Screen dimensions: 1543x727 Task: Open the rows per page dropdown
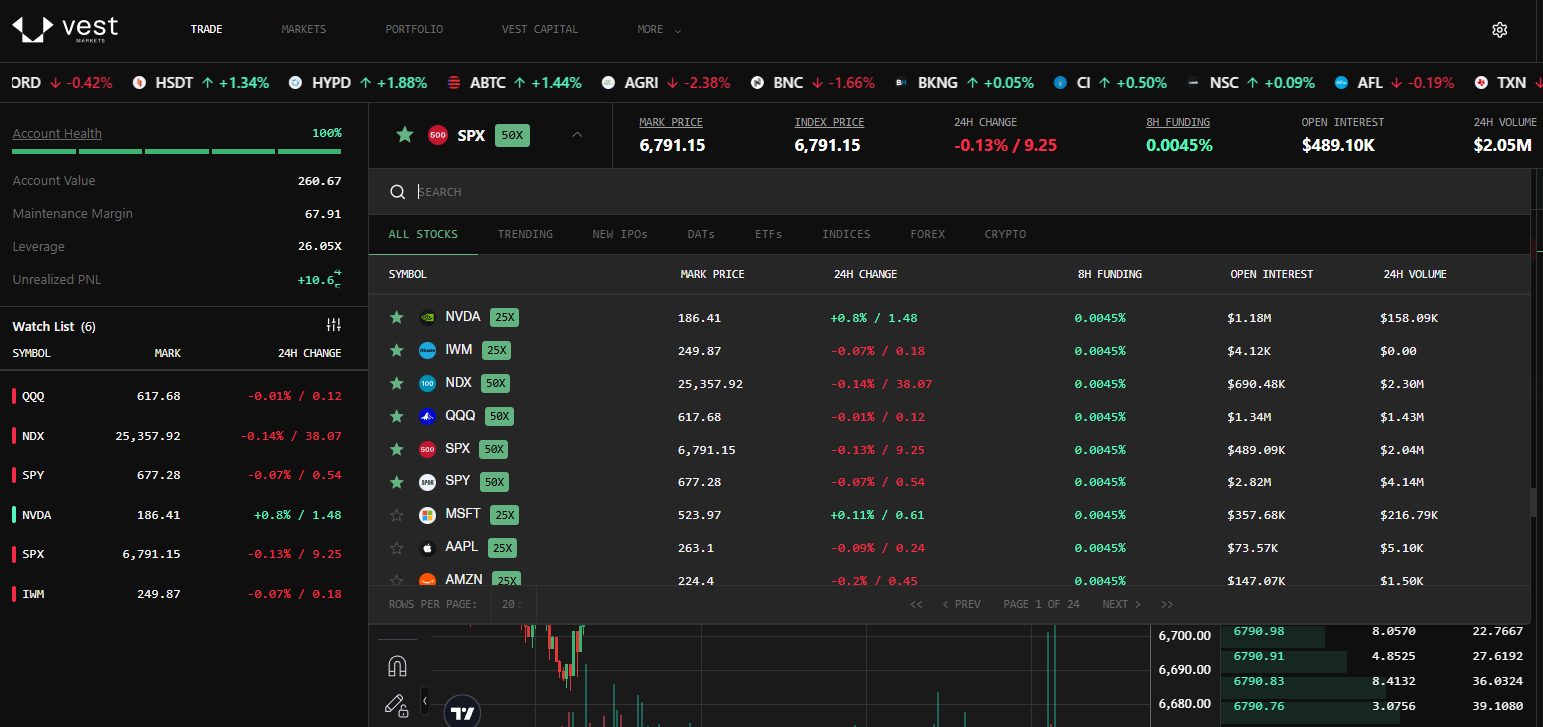coord(513,604)
